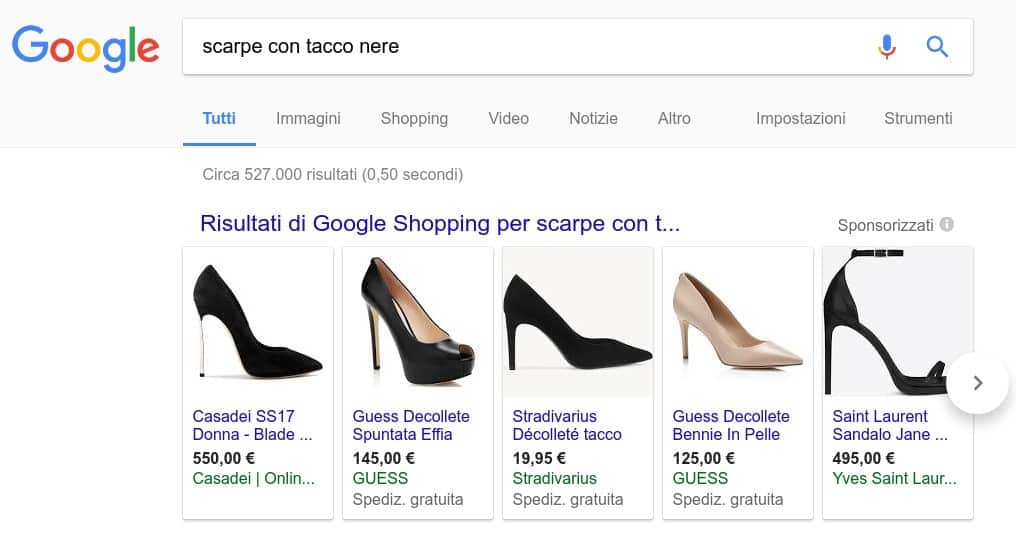Click the 495,00 € price
Image resolution: width=1016 pixels, height=542 pixels.
tap(864, 458)
